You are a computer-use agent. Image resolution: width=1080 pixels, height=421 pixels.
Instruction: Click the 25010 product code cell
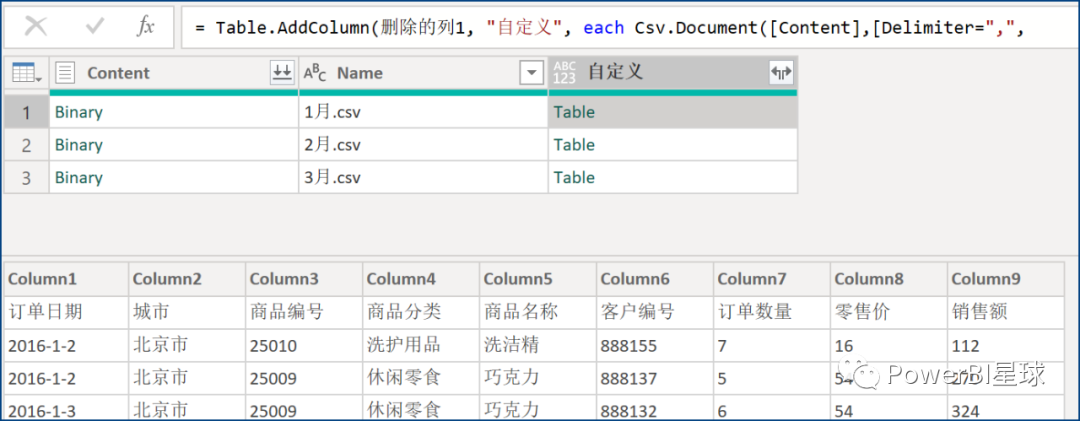[x=304, y=345]
